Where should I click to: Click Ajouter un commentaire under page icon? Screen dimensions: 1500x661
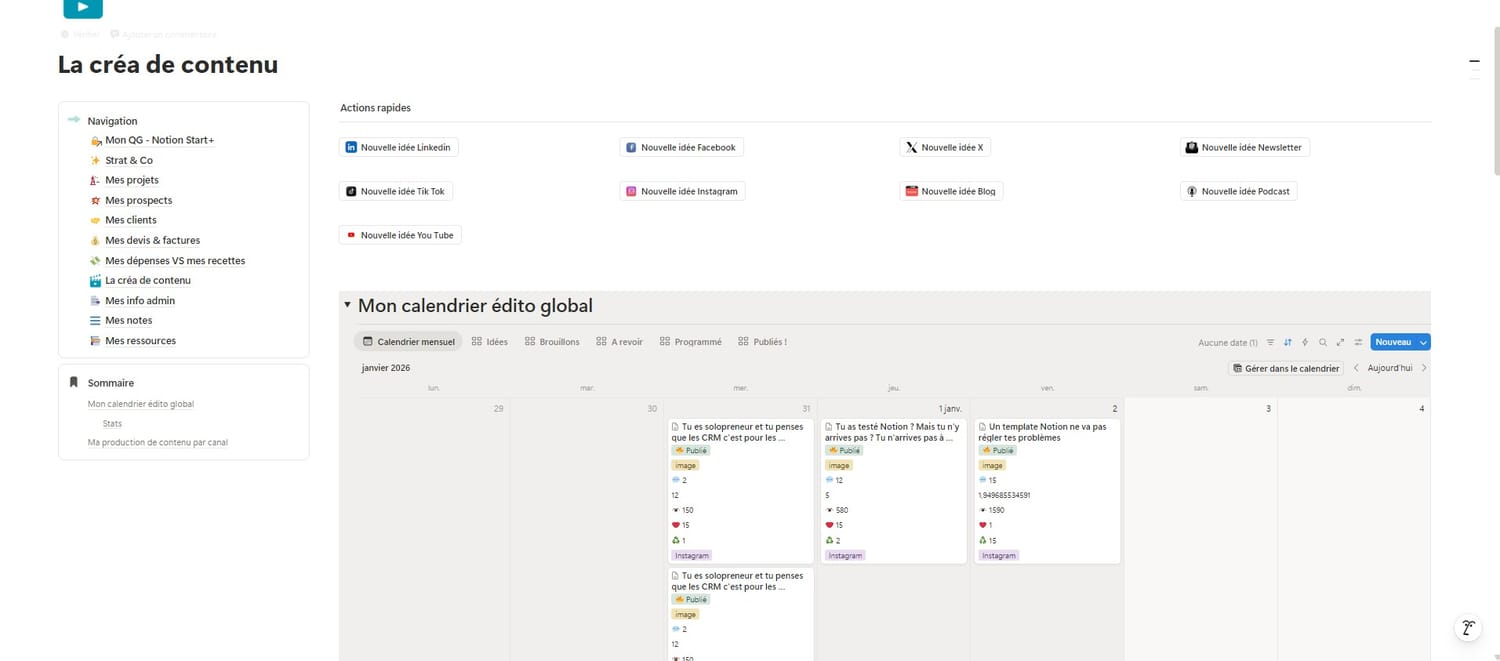163,34
